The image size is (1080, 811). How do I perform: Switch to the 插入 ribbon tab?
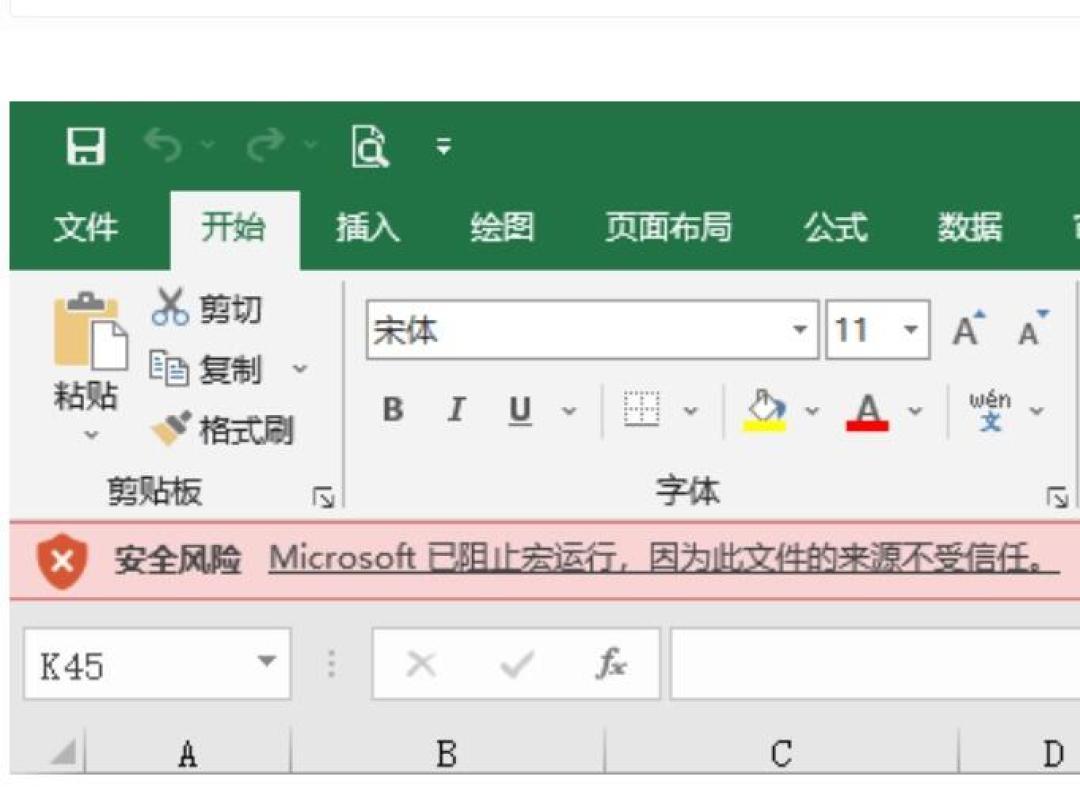click(367, 227)
